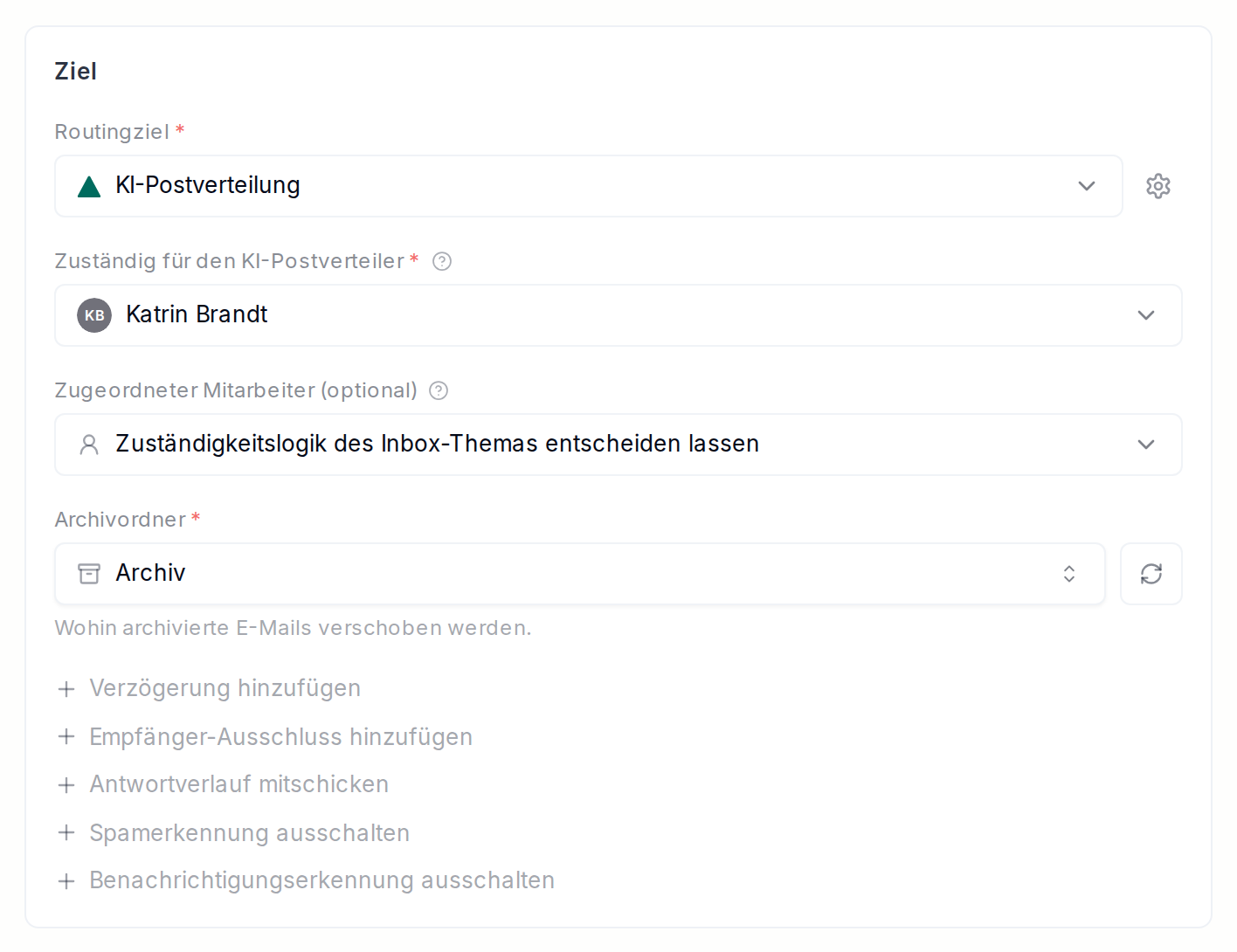Click Empfänger-Ausschluss hinzufügen
This screenshot has width=1237, height=952.
(264, 737)
